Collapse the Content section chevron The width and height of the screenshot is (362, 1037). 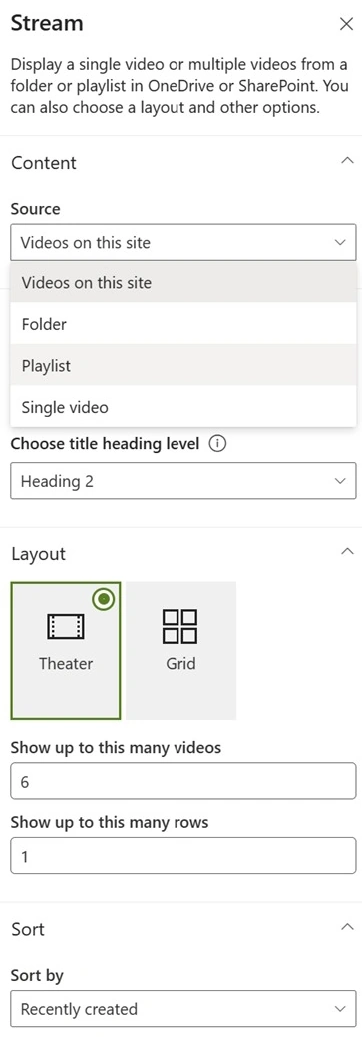[x=346, y=161]
